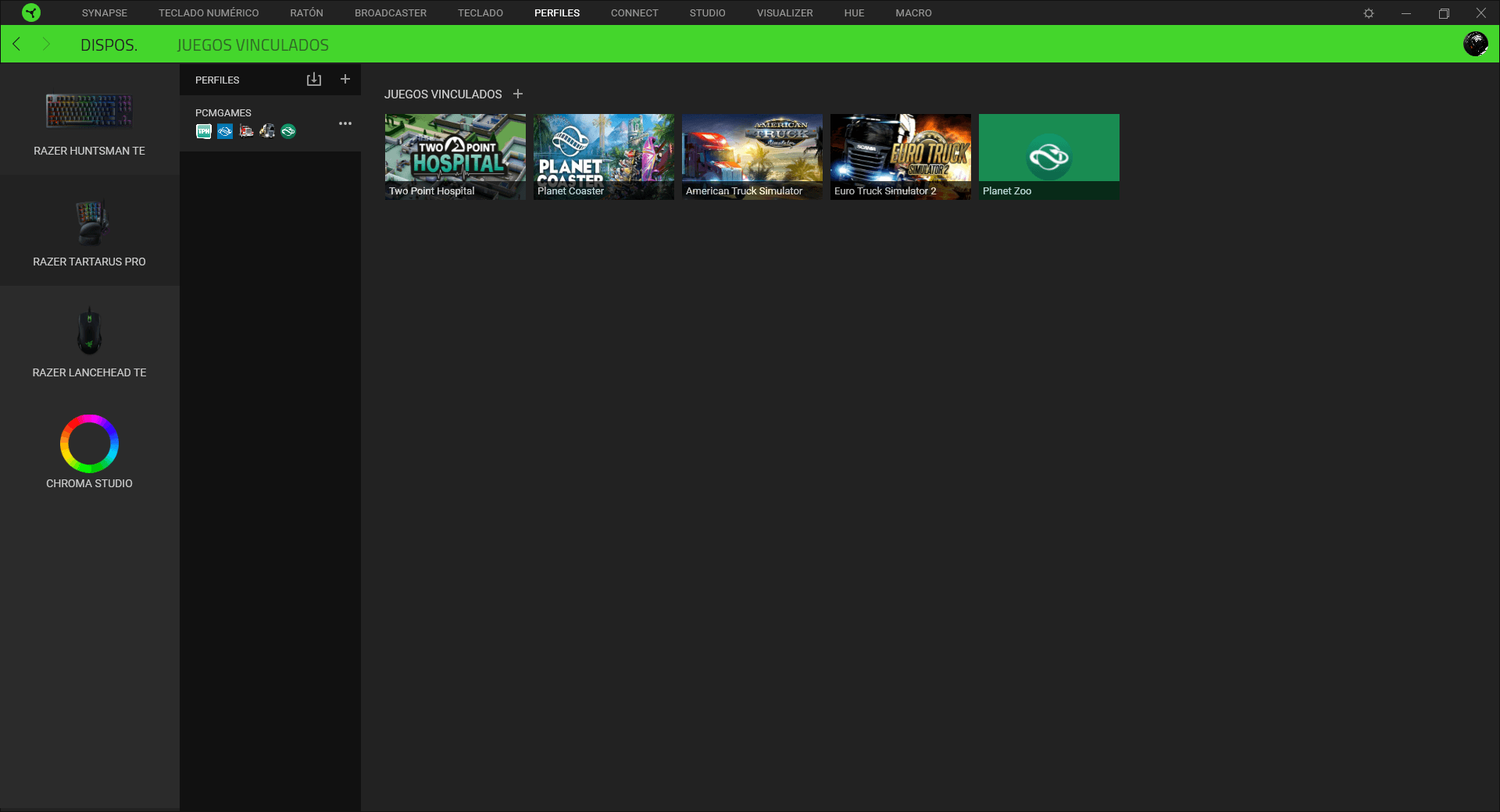1500x812 pixels.
Task: Open the Broadcaster tab
Action: tap(391, 13)
